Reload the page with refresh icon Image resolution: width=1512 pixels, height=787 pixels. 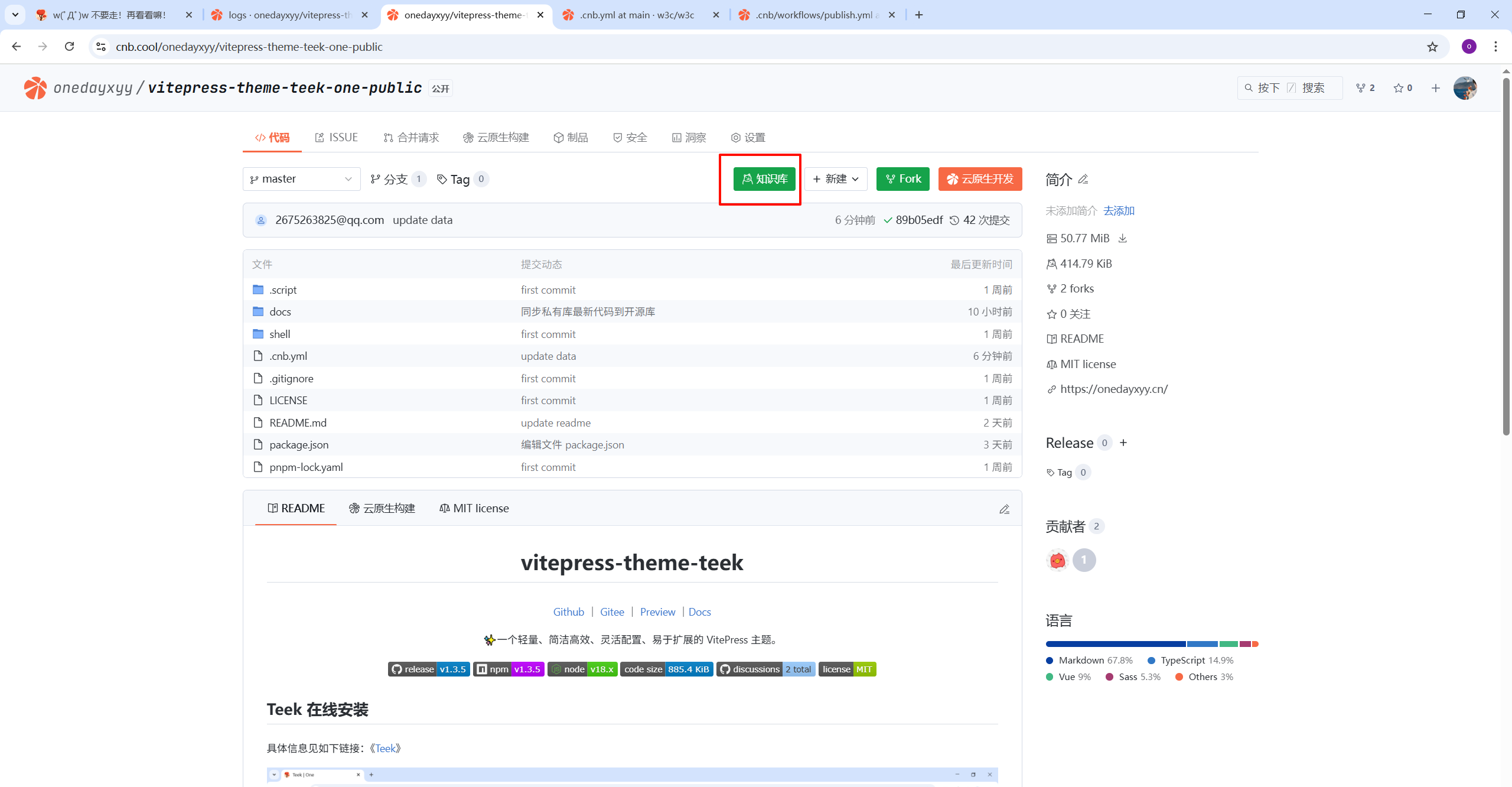pyautogui.click(x=69, y=47)
